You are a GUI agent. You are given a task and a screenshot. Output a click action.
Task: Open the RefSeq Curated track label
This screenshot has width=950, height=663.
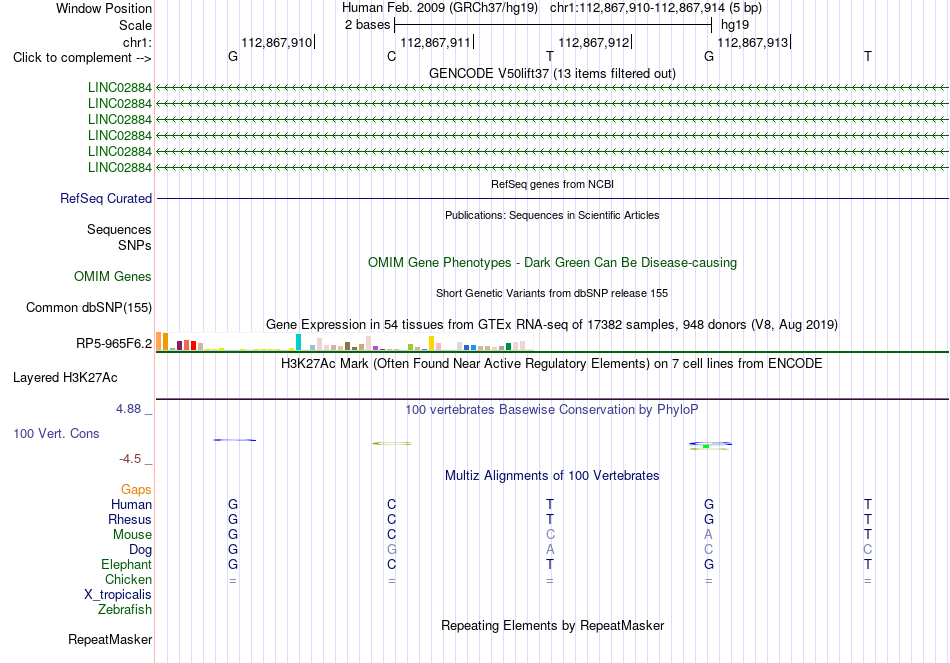[x=106, y=198]
